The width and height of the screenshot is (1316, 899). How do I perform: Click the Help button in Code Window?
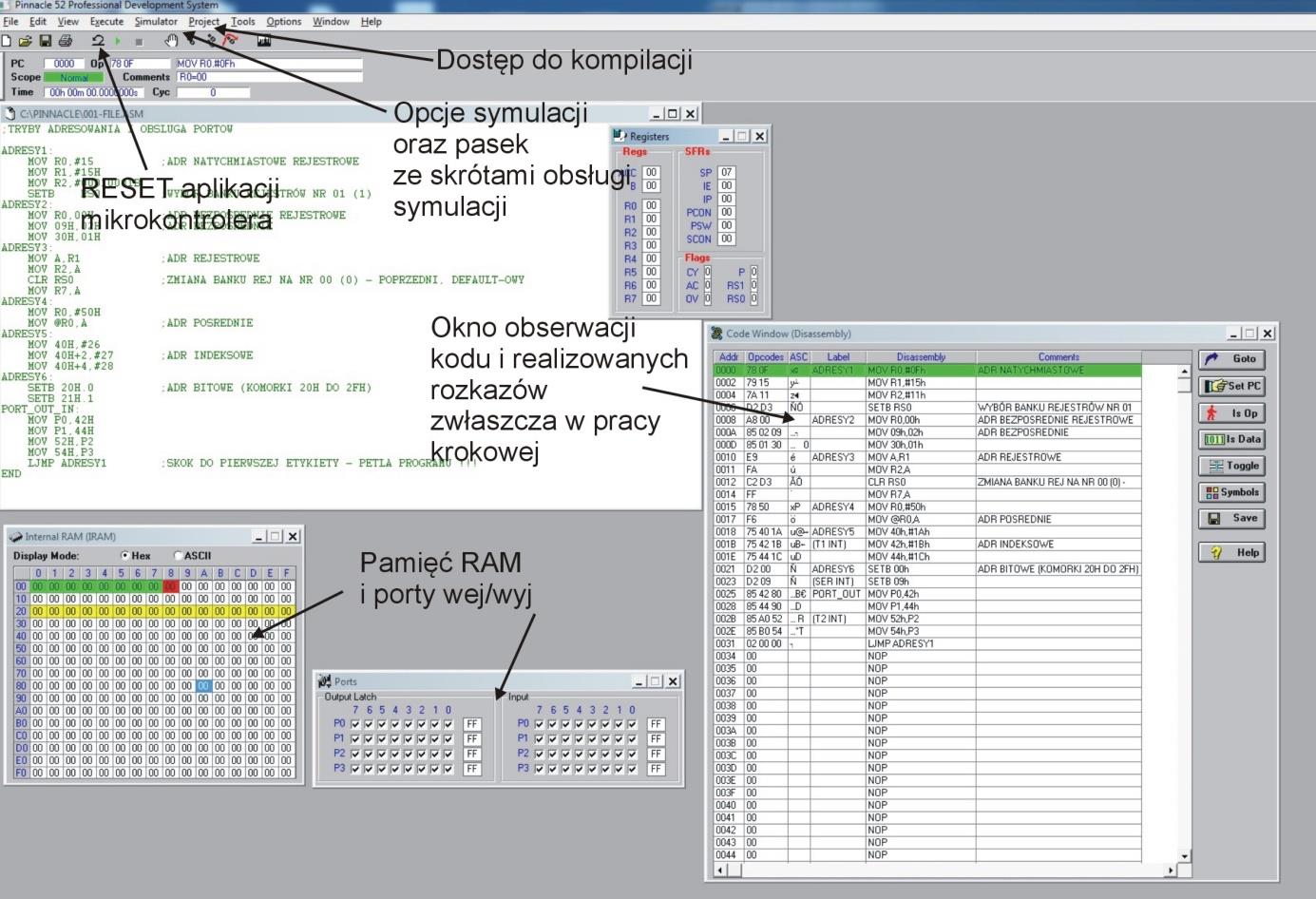point(1232,552)
